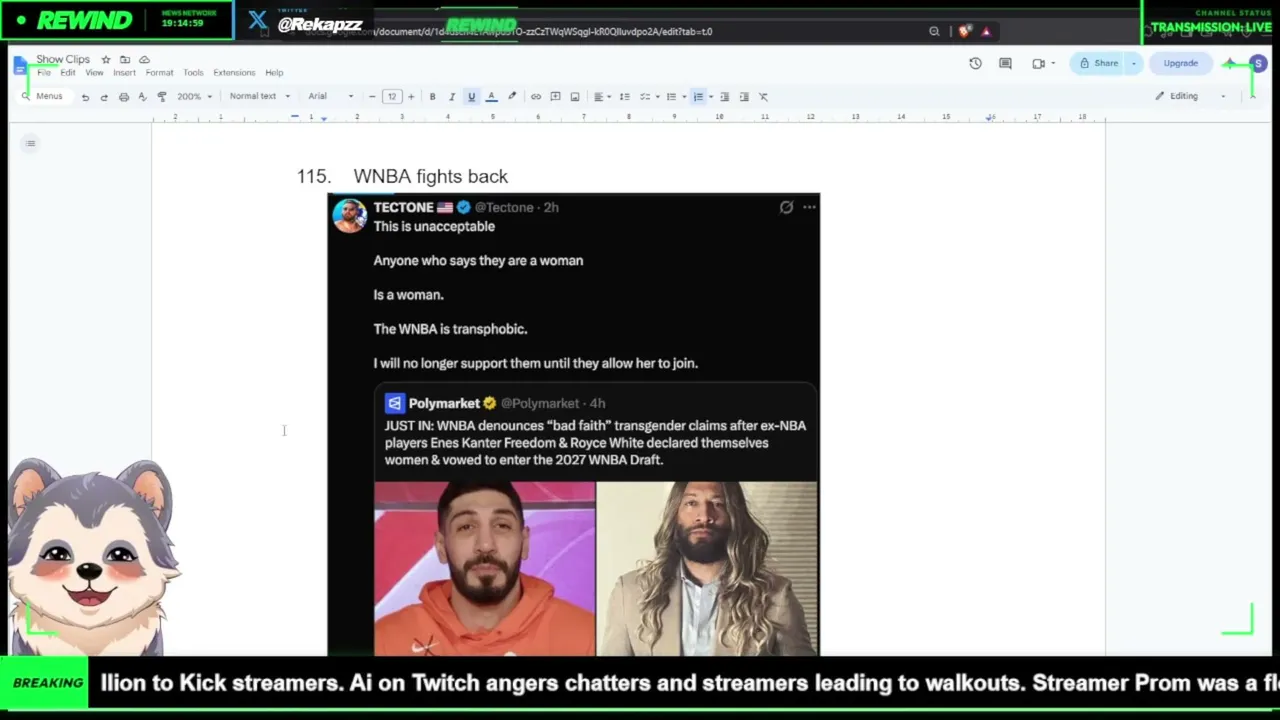This screenshot has width=1280, height=720.
Task: Insert a link from the toolbar
Action: click(x=536, y=97)
